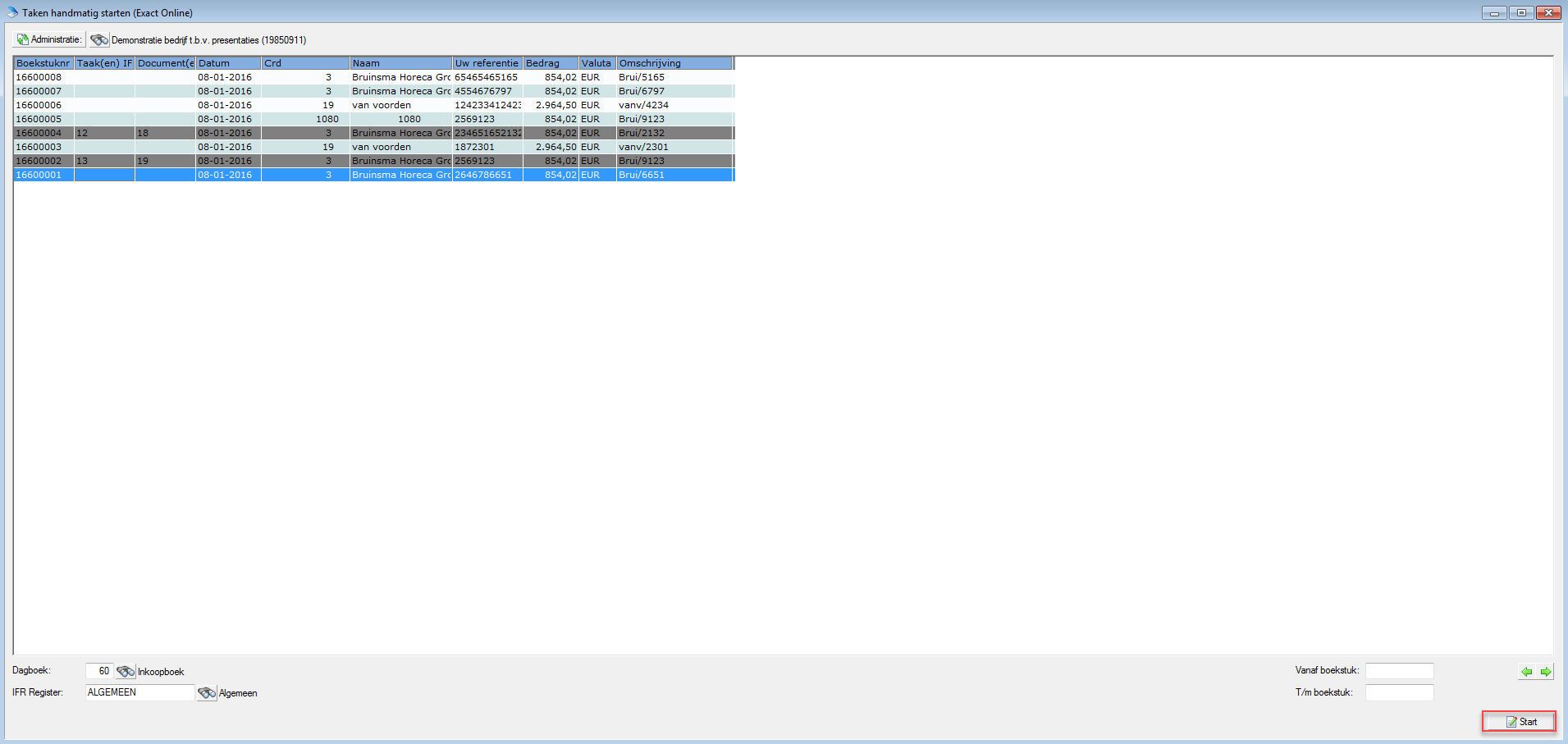The image size is (1568, 744).
Task: Click description Brui/6651 cell
Action: pos(674,175)
